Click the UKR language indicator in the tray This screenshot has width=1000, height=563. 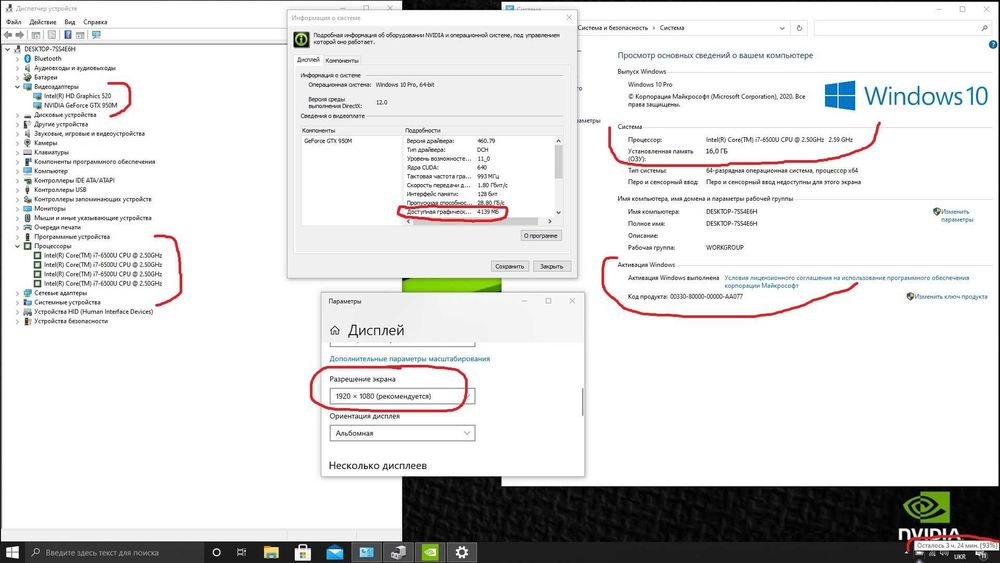960,557
